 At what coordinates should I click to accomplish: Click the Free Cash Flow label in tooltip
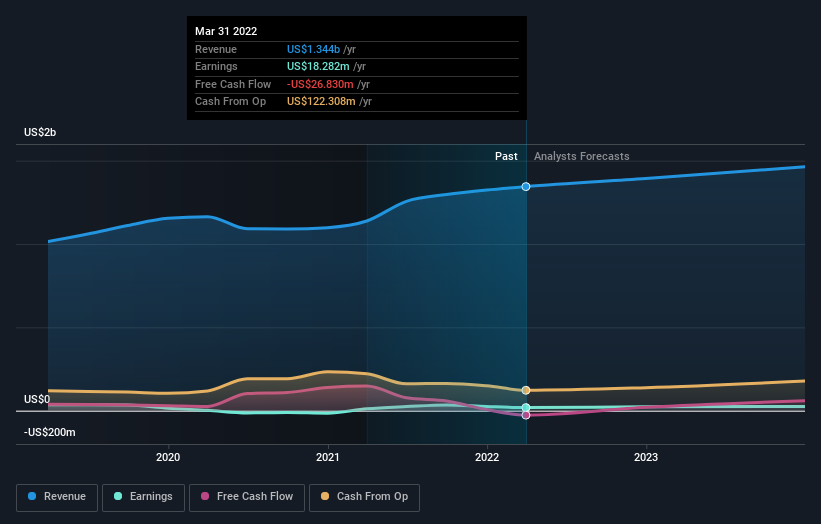coord(233,84)
